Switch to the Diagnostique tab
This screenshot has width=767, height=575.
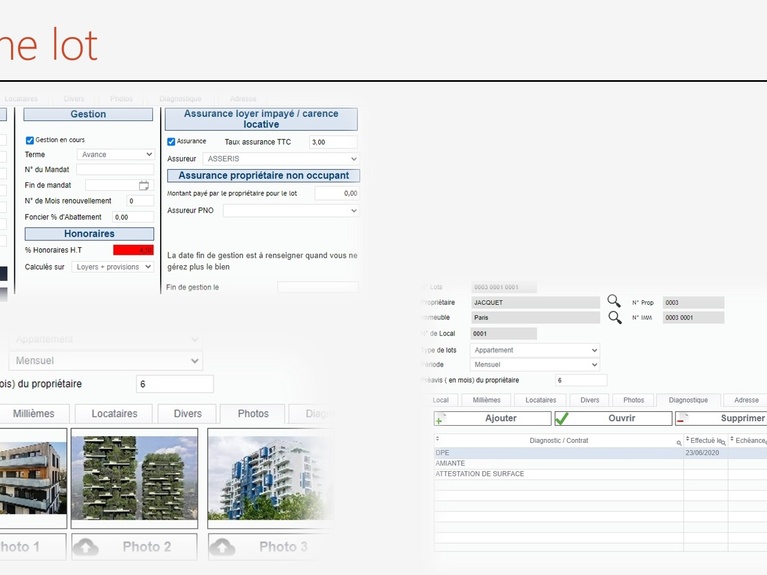(688, 400)
